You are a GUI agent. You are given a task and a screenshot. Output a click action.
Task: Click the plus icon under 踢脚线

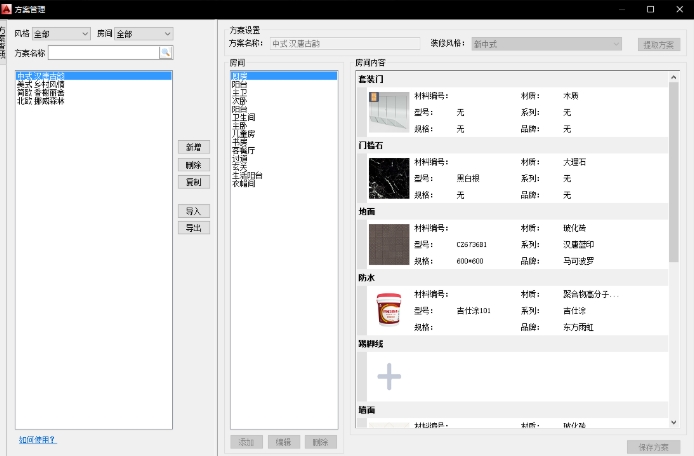pyautogui.click(x=388, y=376)
